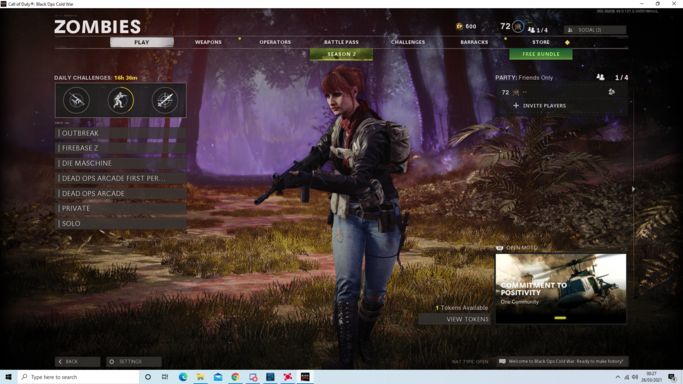Click the COD Points coin icon
The image size is (683, 384).
[x=459, y=27]
